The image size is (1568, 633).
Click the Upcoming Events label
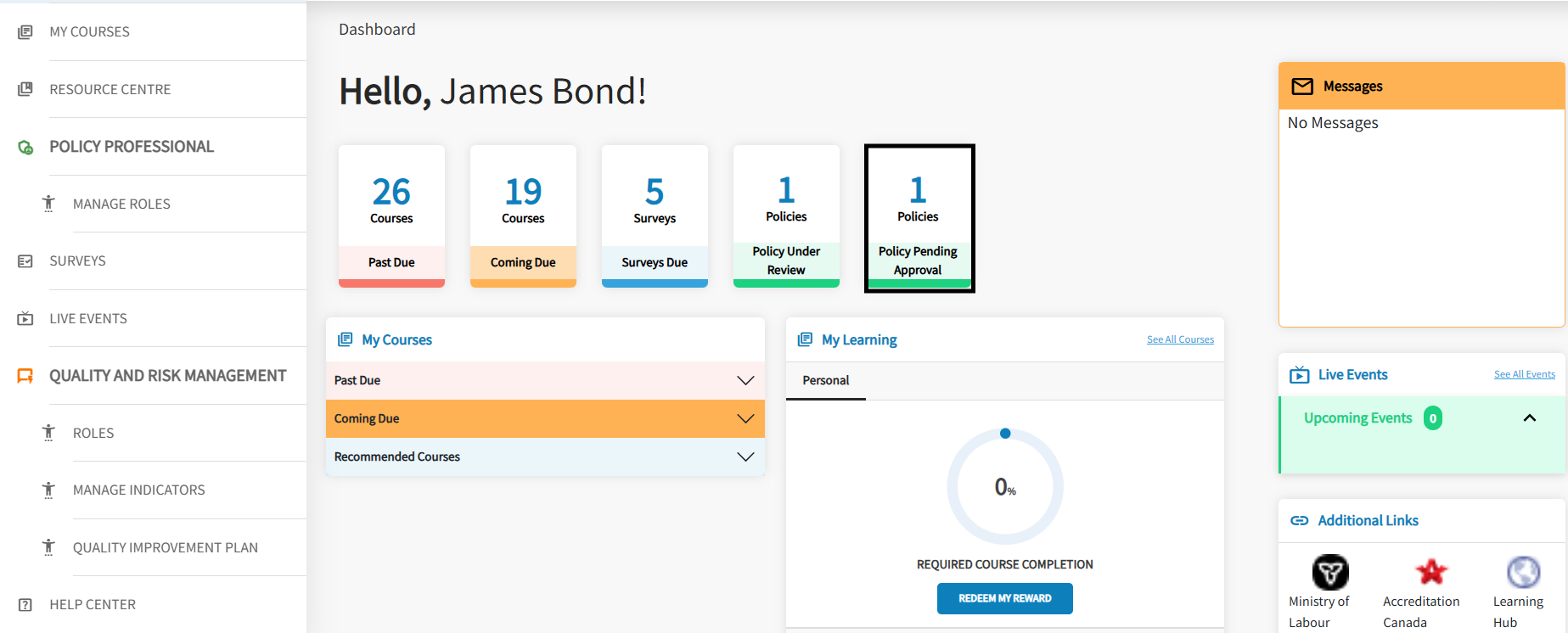1358,418
